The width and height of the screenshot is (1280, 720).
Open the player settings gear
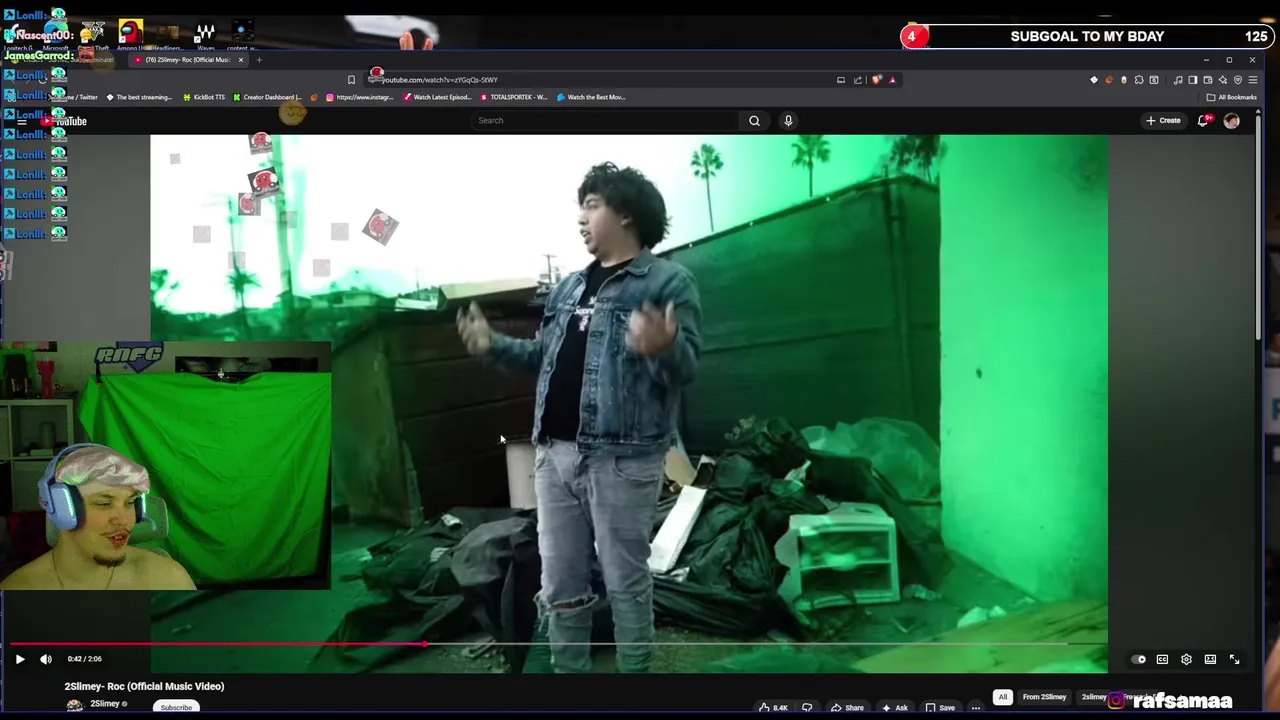pos(1186,659)
